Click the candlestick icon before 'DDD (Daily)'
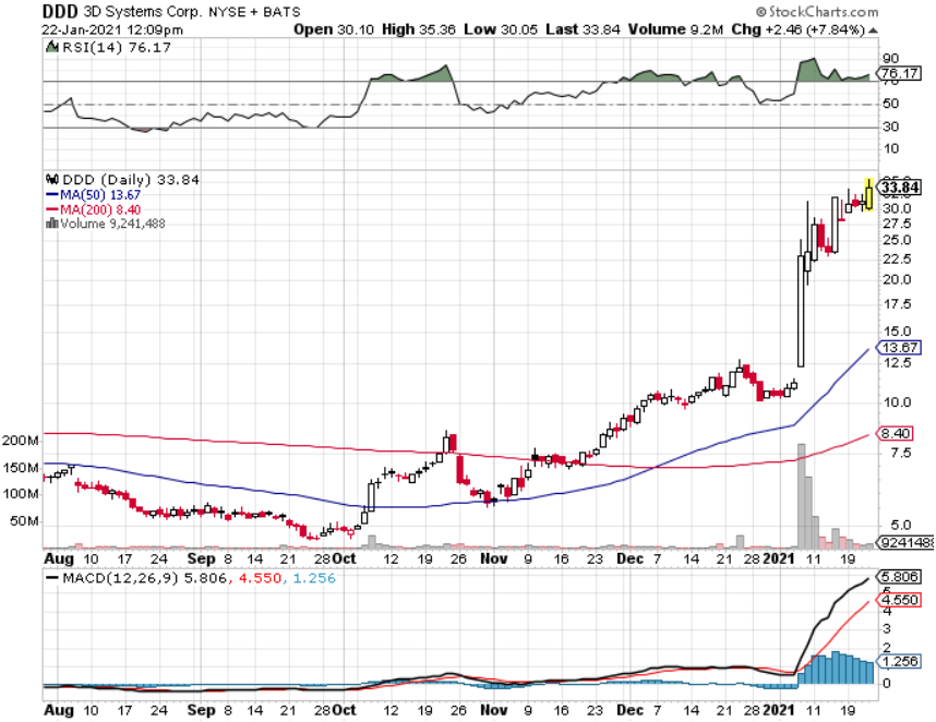The width and height of the screenshot is (936, 722). 53,179
